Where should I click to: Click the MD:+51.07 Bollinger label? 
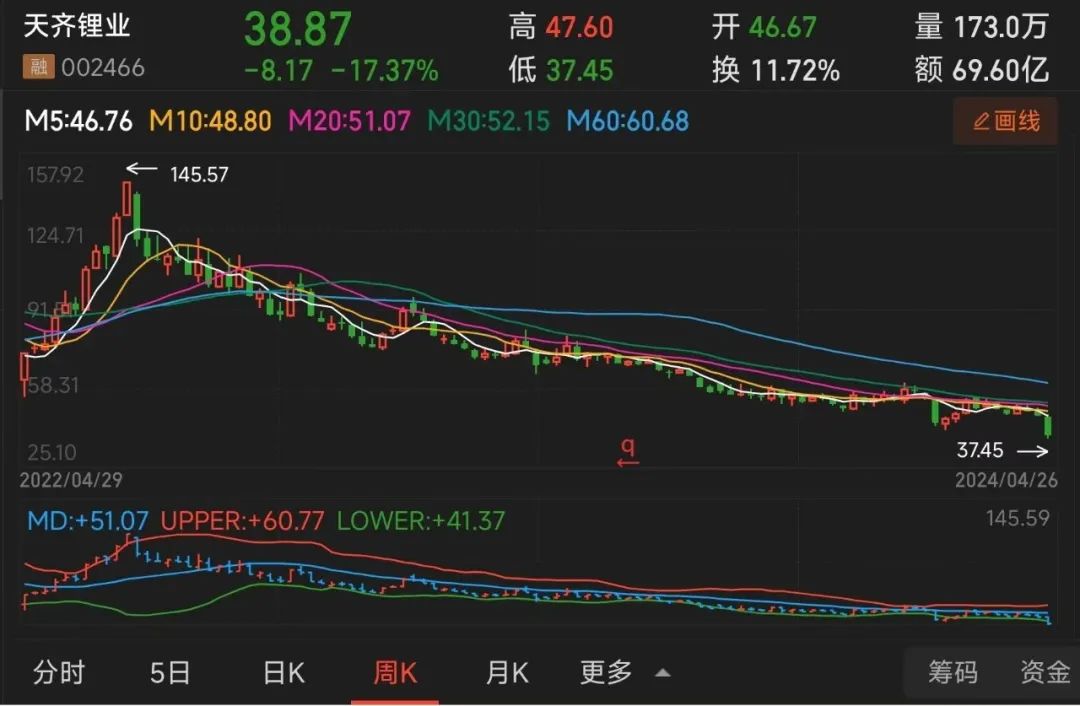(x=87, y=521)
